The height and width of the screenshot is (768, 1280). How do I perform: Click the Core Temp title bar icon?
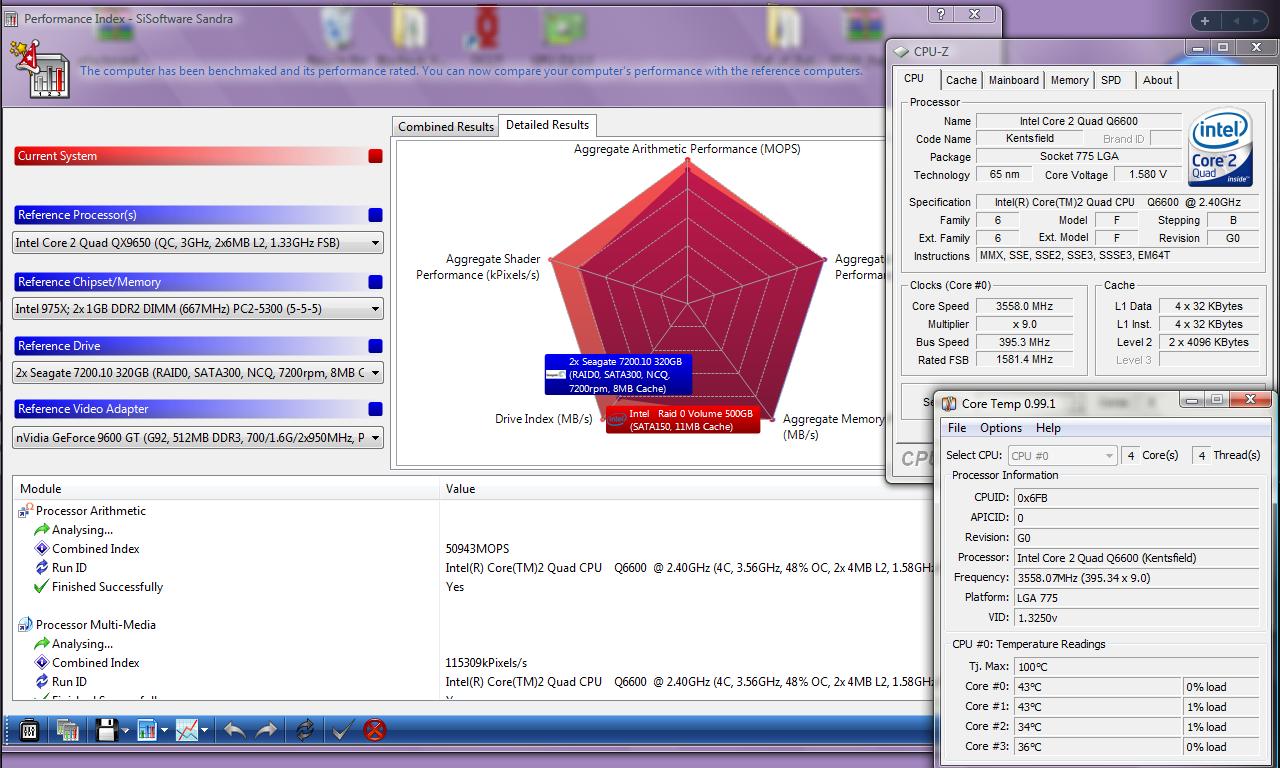(949, 404)
